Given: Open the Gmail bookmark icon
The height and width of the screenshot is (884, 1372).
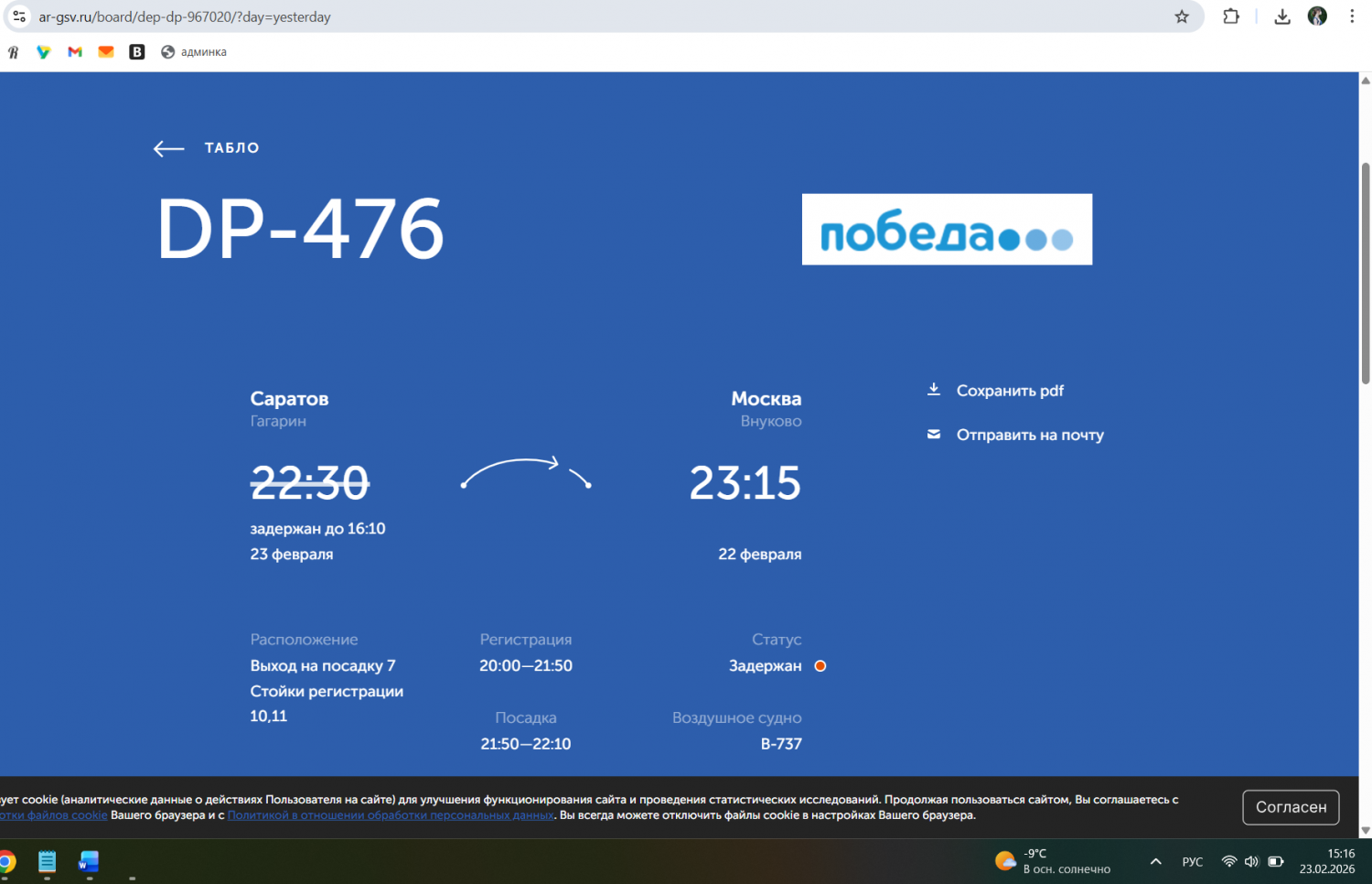Looking at the screenshot, I should (75, 52).
